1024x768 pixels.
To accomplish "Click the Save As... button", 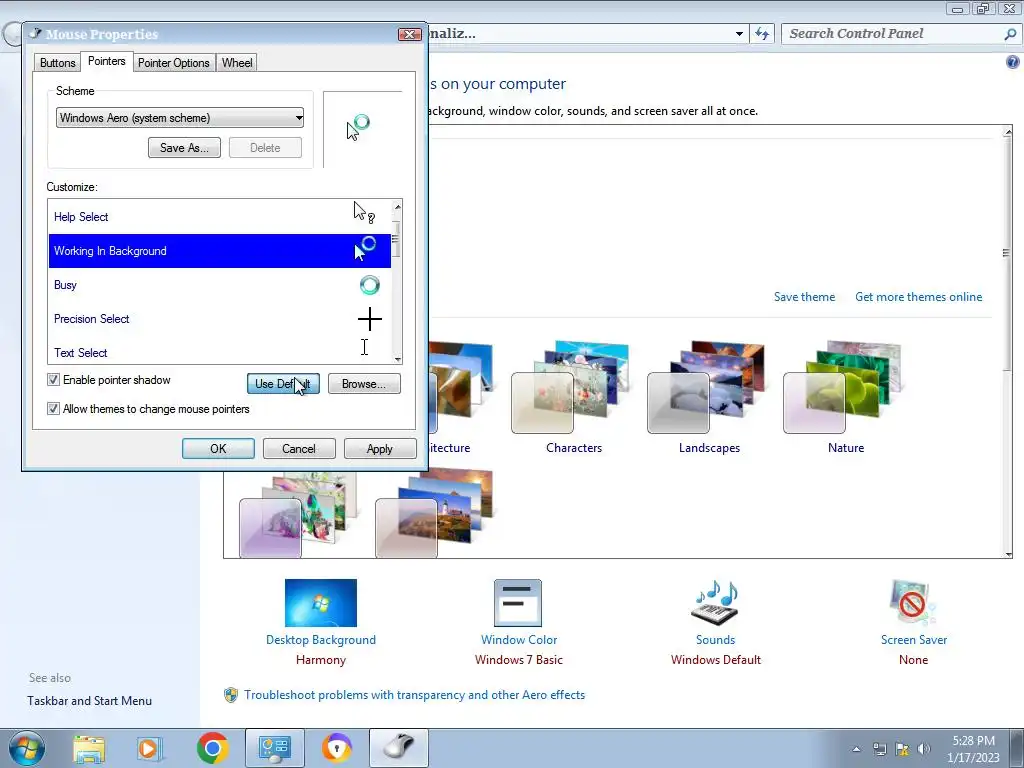I will [184, 148].
